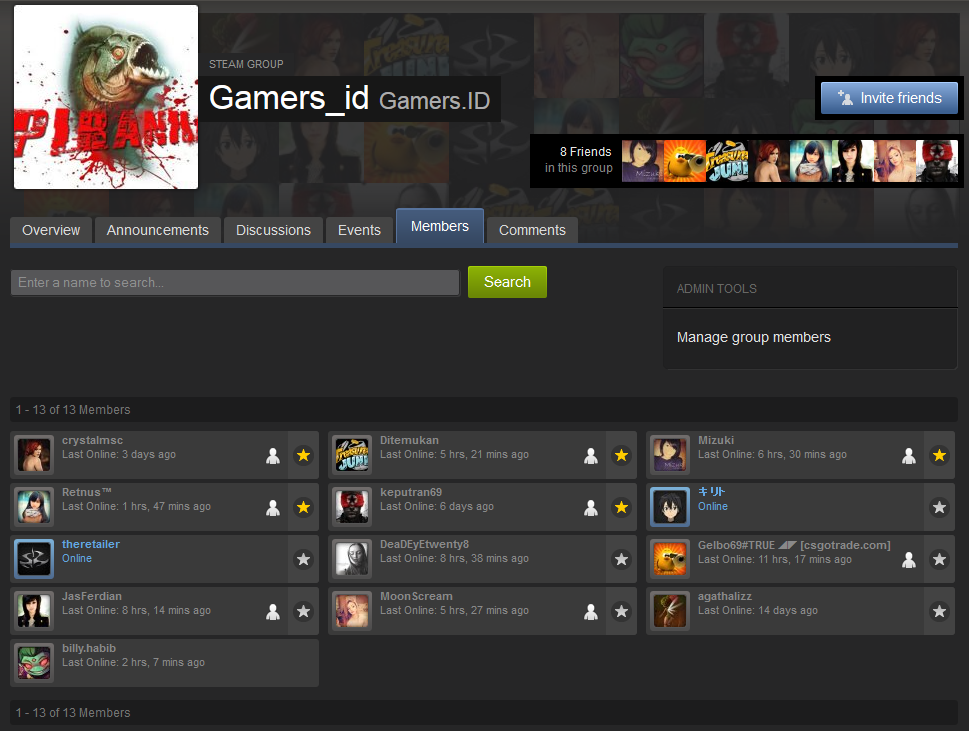Toggle the grey star beside Gelbo69#TRUE
The image size is (969, 731).
(939, 559)
